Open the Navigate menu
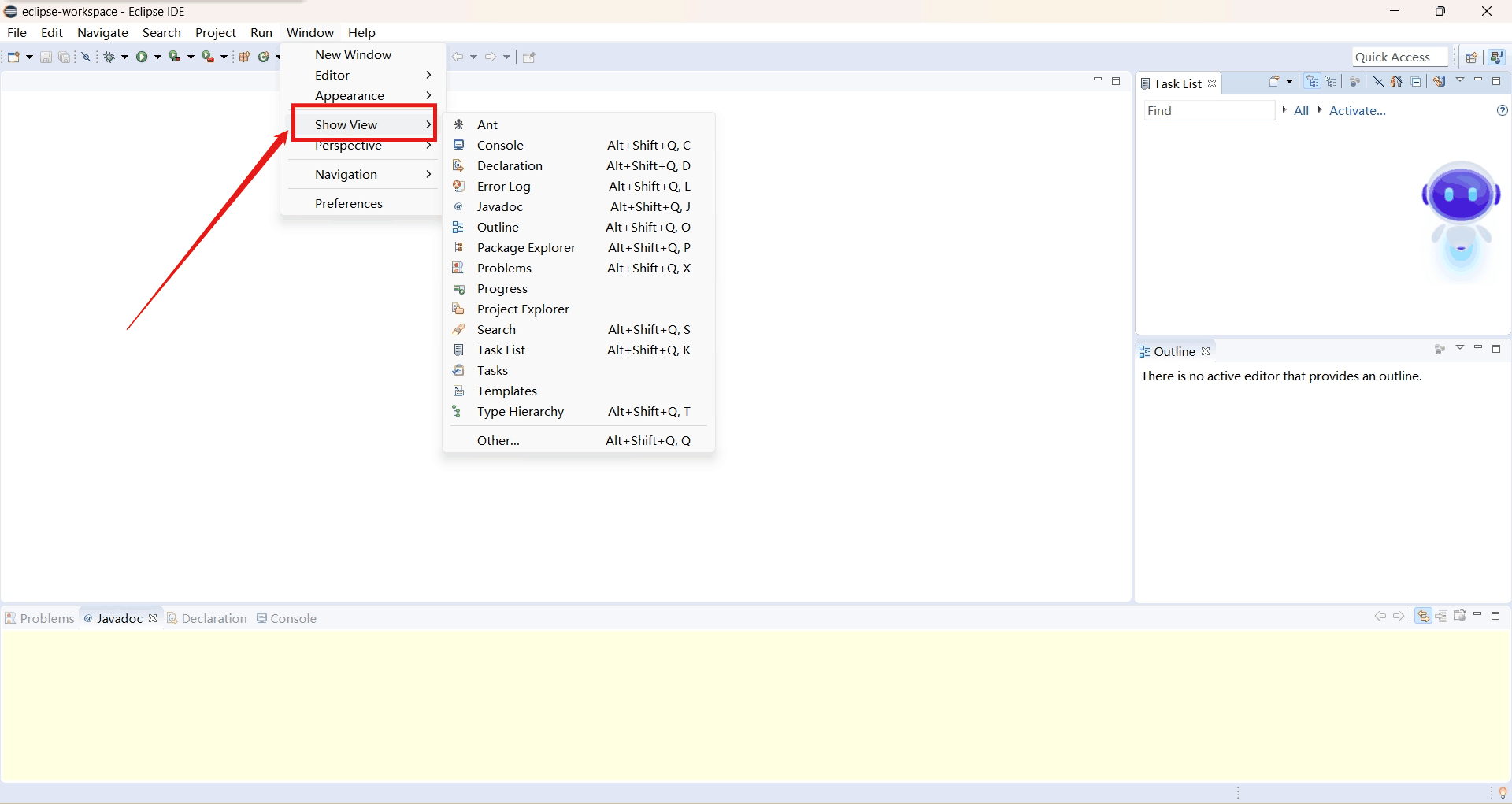The image size is (1512, 804). coord(102,32)
